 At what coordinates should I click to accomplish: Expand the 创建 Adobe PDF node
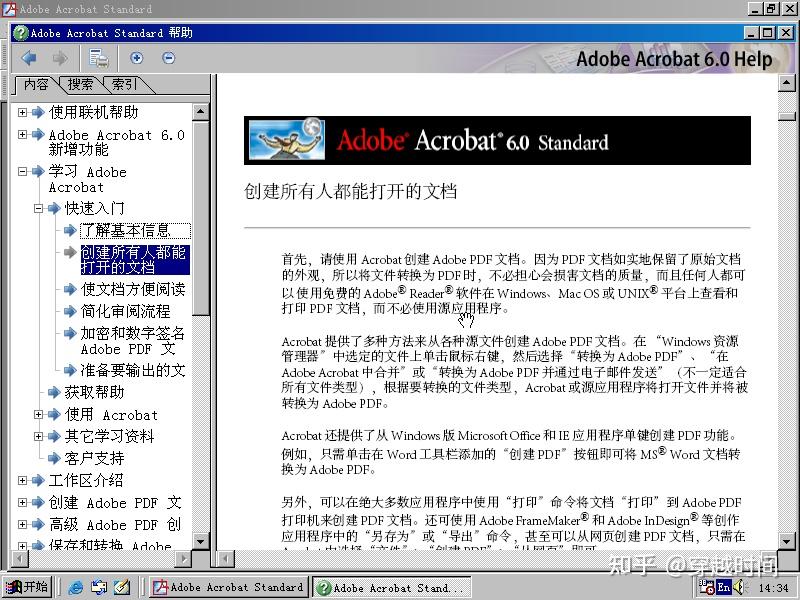coord(22,502)
